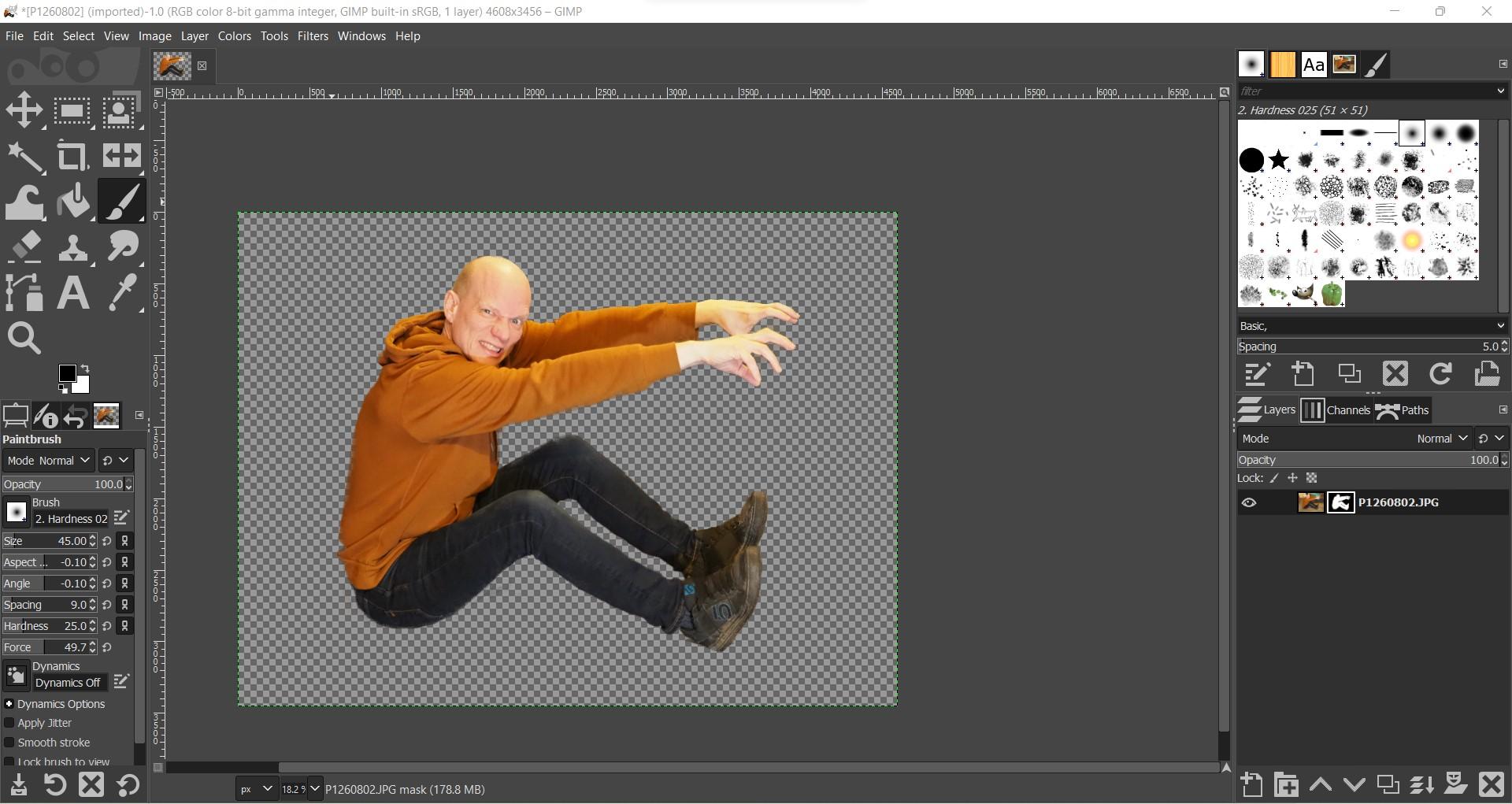Image resolution: width=1512 pixels, height=804 pixels.
Task: Activate the Text tool
Action: coord(72,292)
